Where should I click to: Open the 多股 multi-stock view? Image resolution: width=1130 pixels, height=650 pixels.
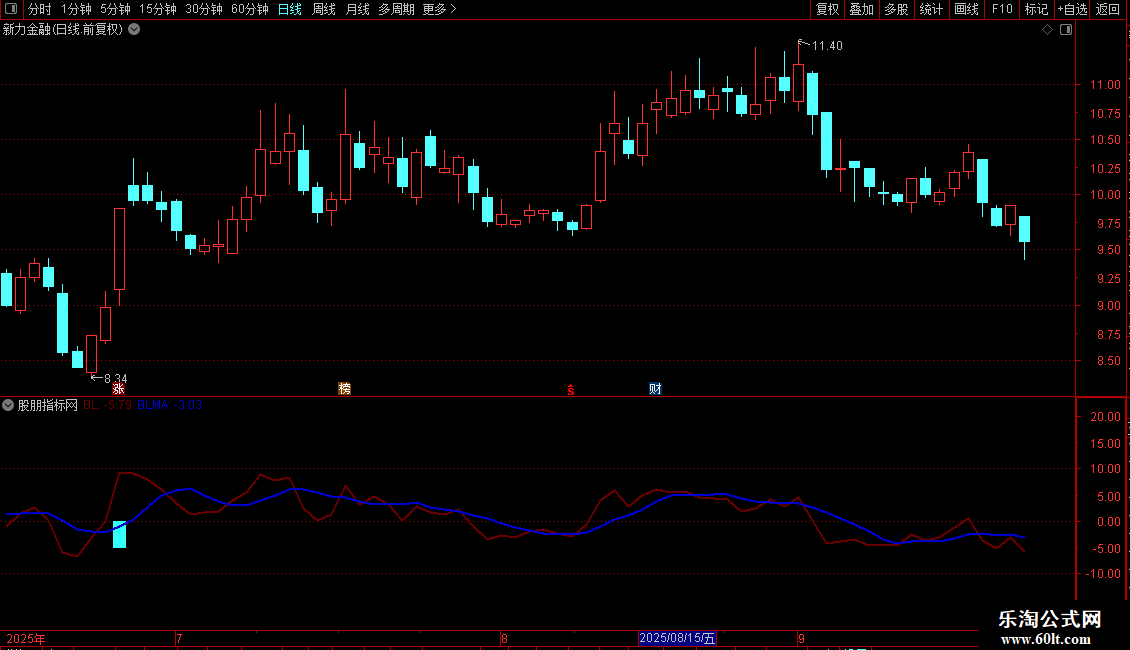click(897, 9)
